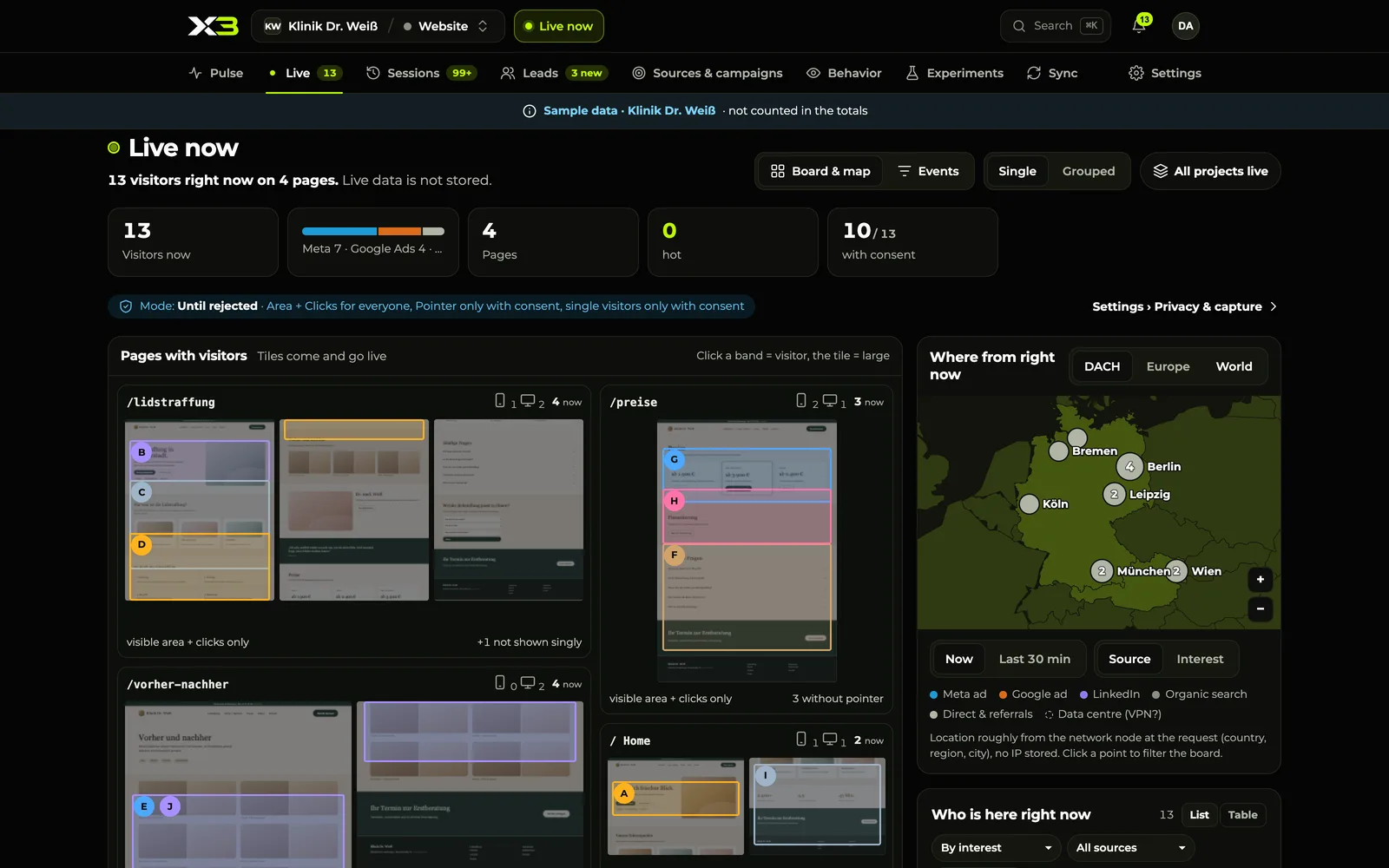The image size is (1389, 868).
Task: Switch map region to World
Action: pyautogui.click(x=1234, y=366)
